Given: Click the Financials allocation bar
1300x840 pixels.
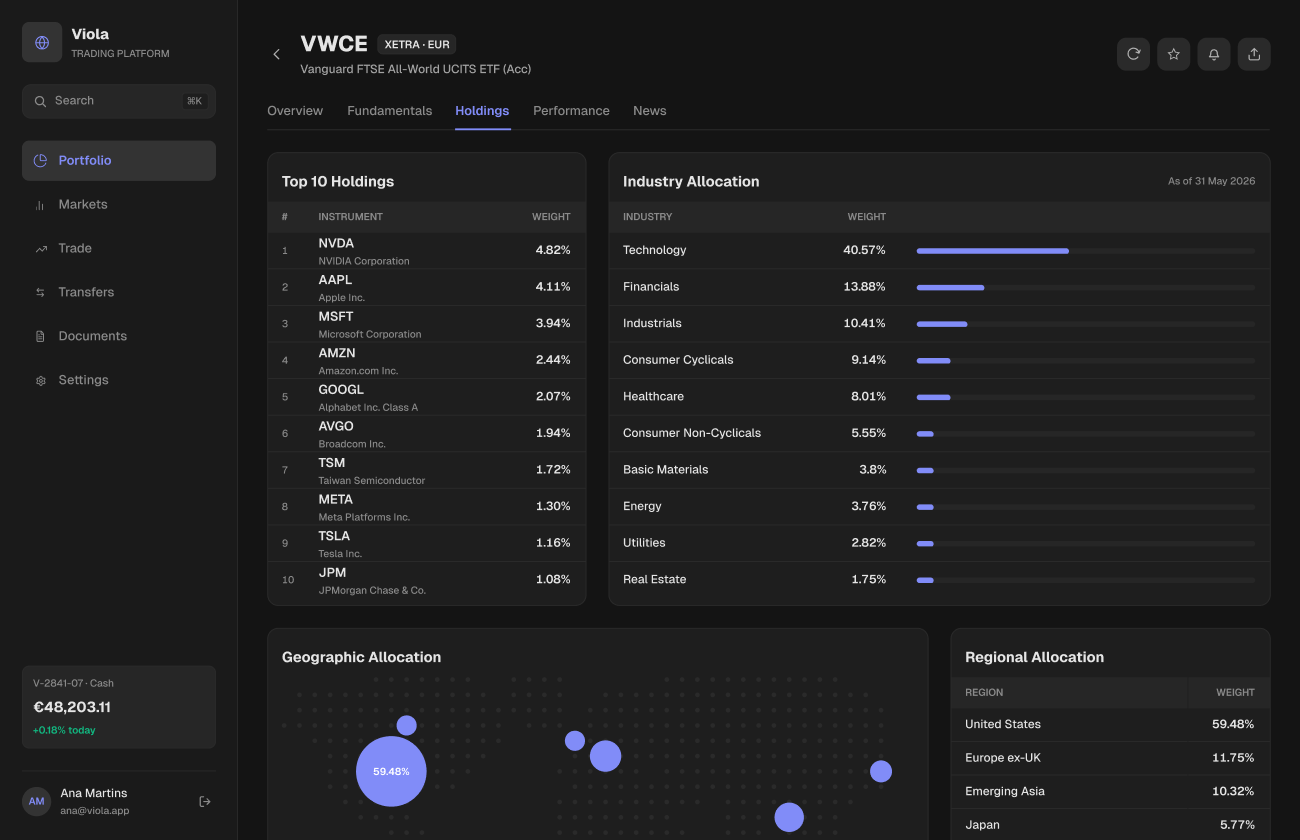Looking at the screenshot, I should click(1085, 287).
